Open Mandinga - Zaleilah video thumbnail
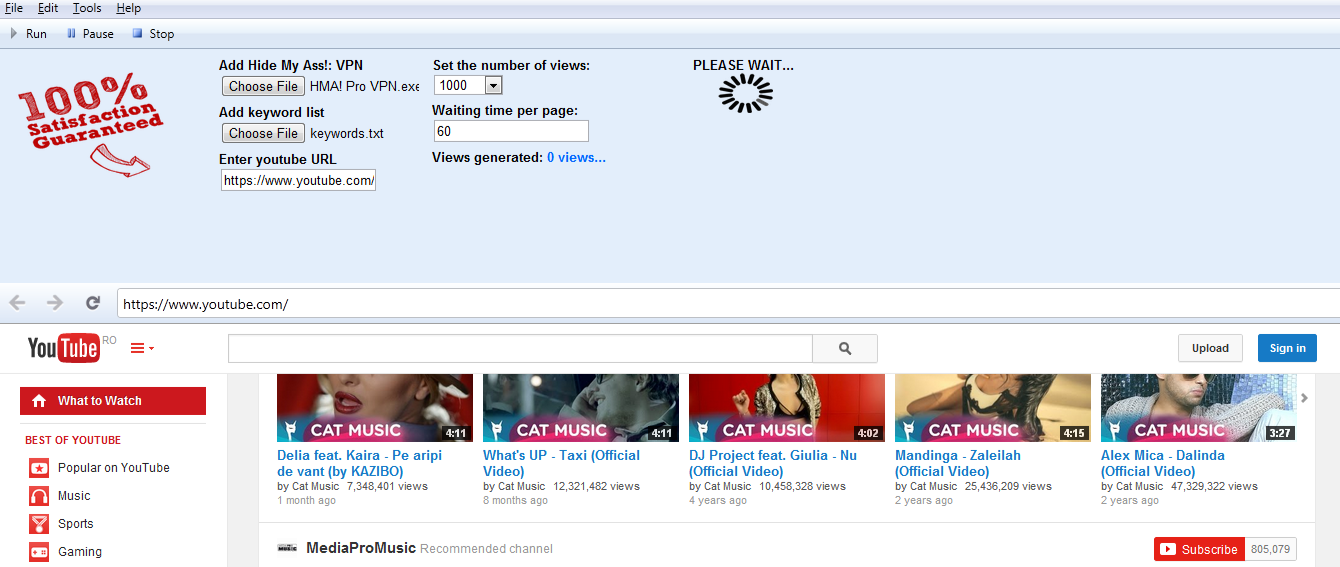This screenshot has height=567, width=1340. [993, 408]
